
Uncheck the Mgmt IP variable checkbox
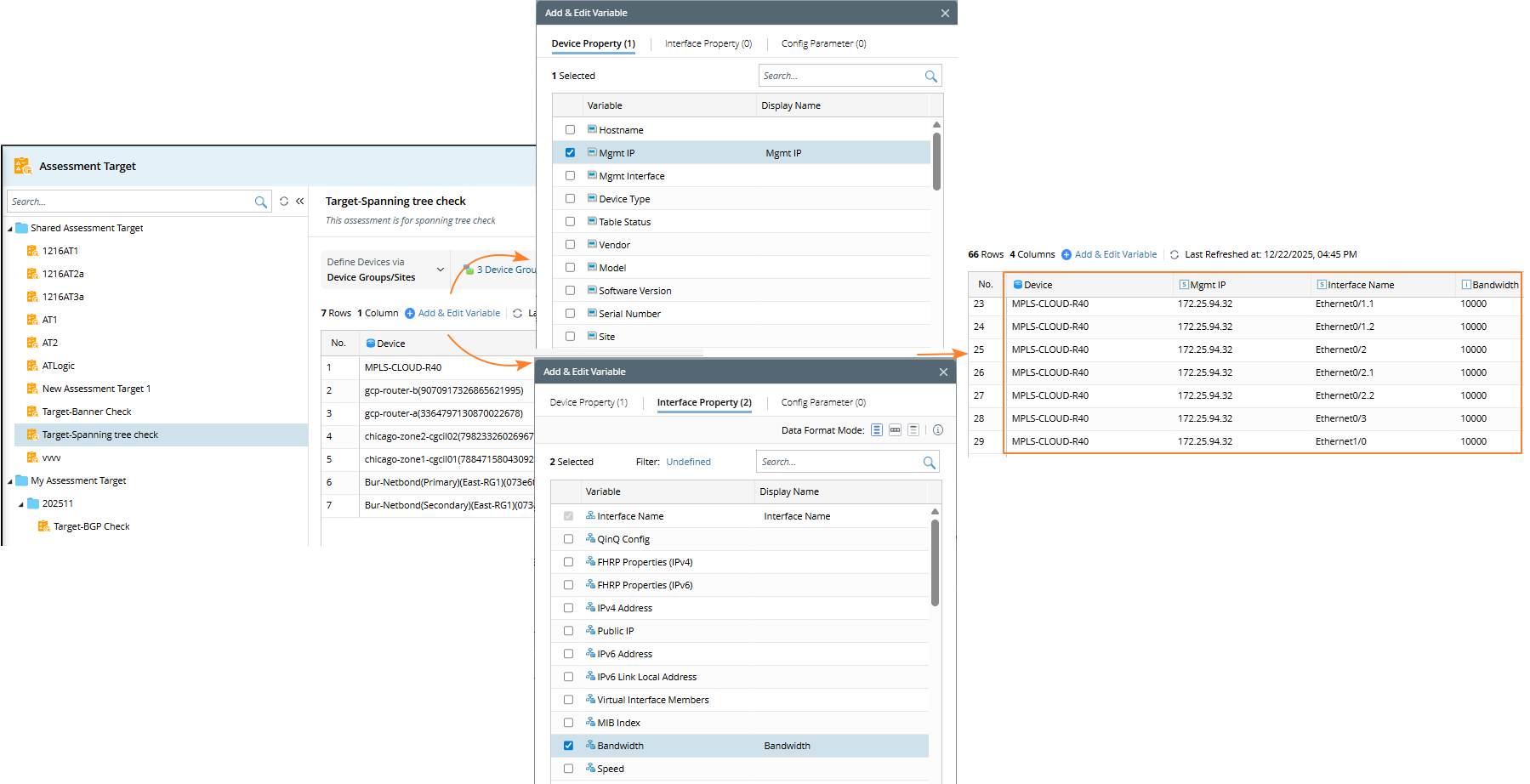click(570, 153)
